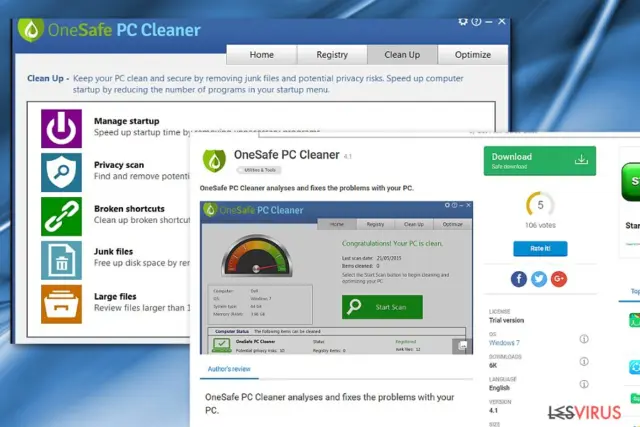Show info for OS Windows 7
This screenshot has height=427, width=640.
coord(584,339)
